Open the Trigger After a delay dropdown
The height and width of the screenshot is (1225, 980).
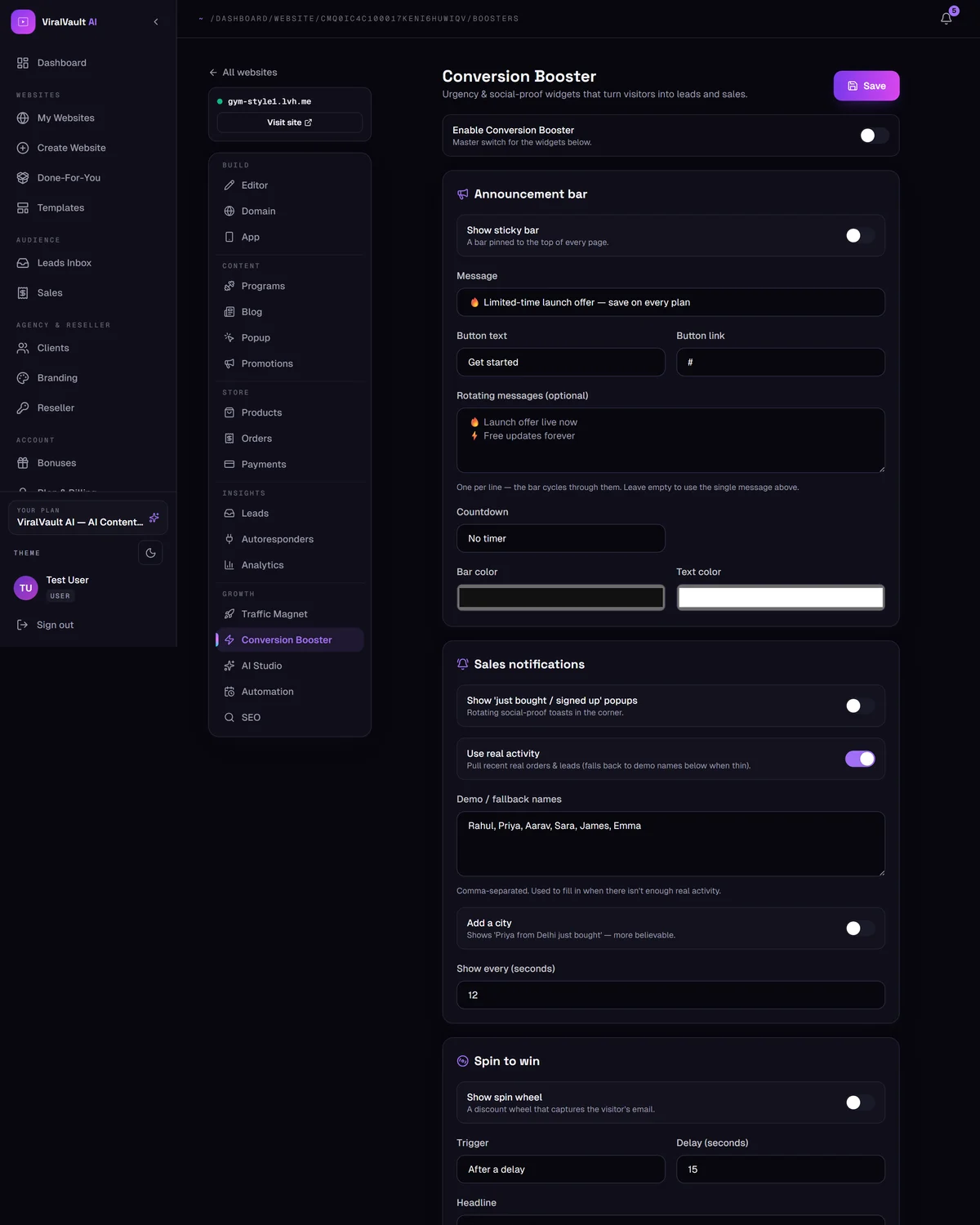pos(561,1169)
